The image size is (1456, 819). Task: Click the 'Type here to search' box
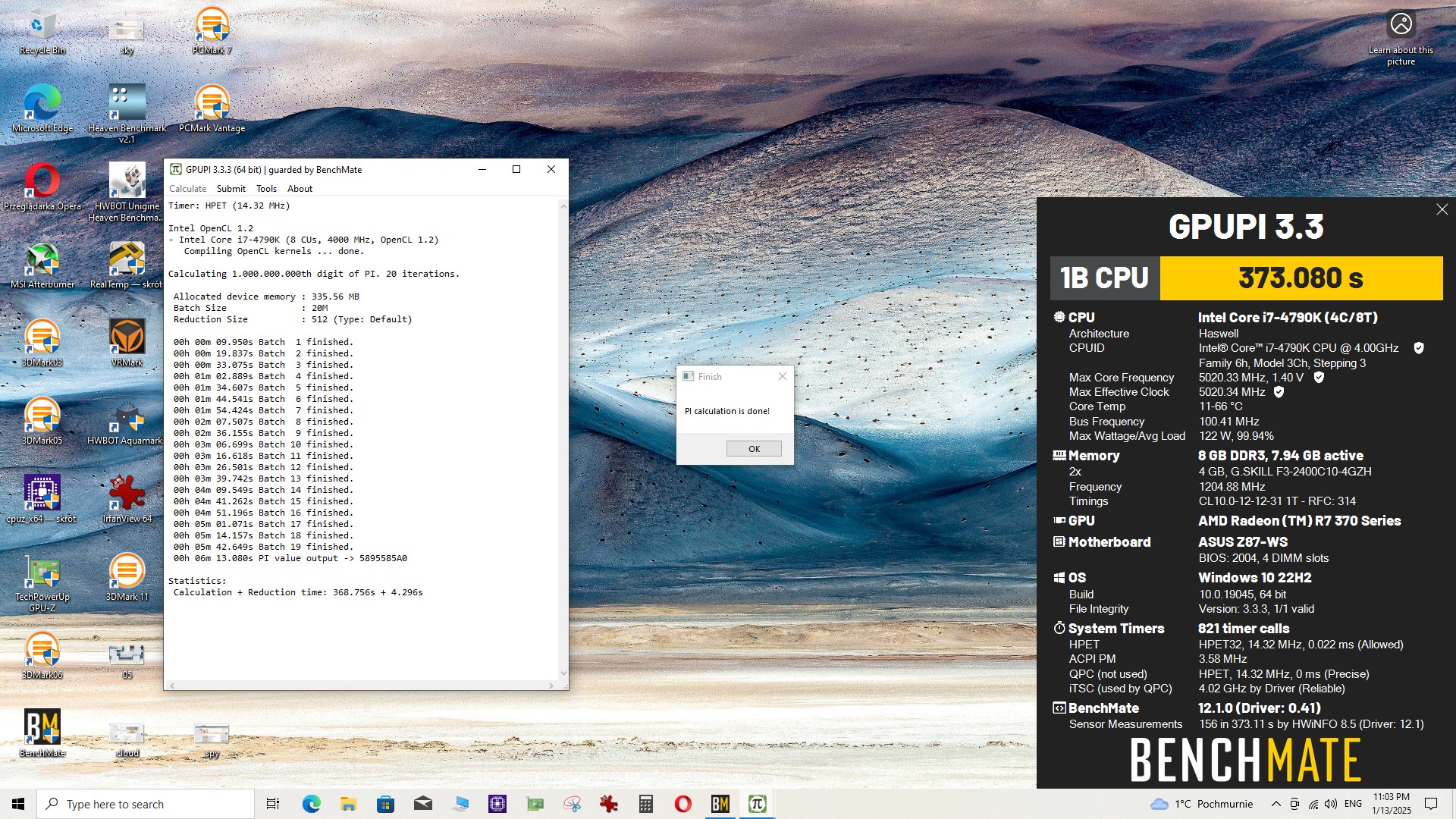[146, 804]
